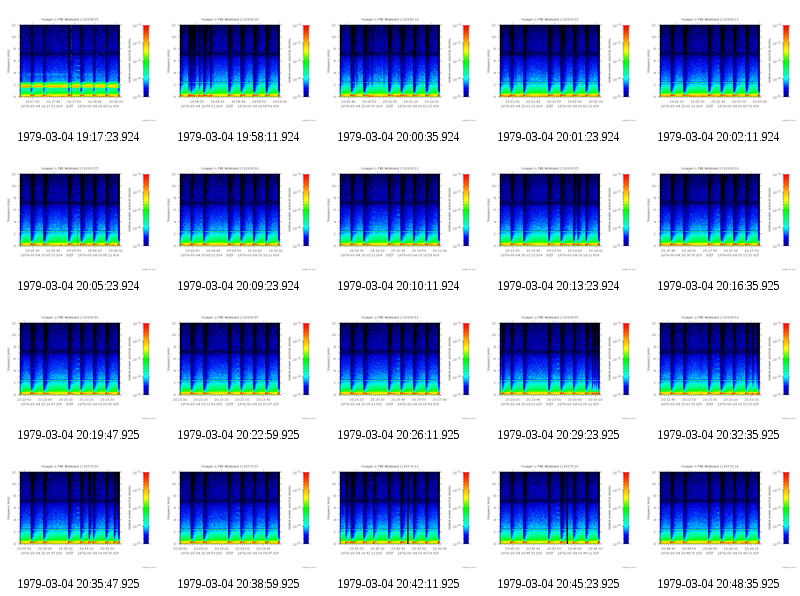Viewport: 800px width, 596px height.
Task: Open spectrogram thumbnail for 20:09:23.924
Action: pos(240,218)
